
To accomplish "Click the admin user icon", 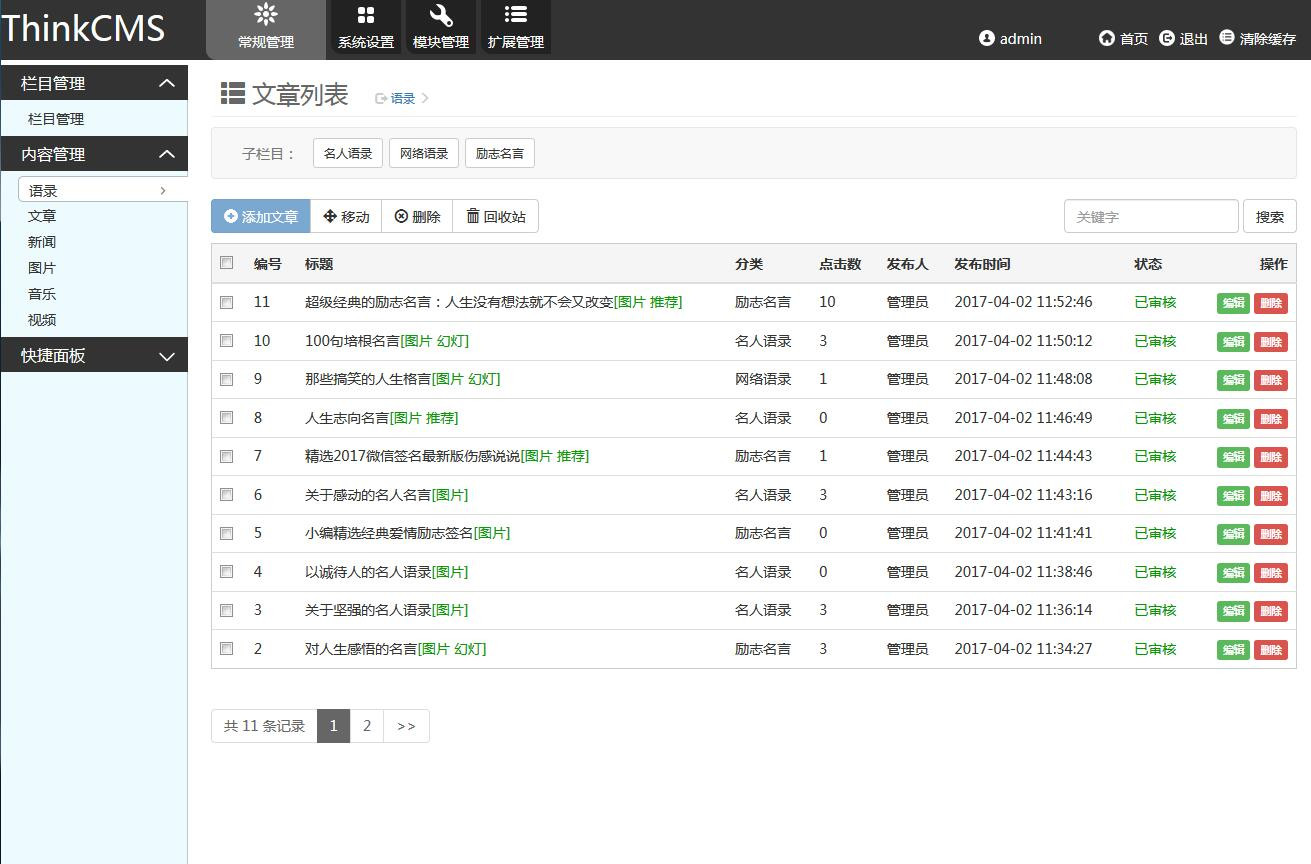I will point(987,38).
